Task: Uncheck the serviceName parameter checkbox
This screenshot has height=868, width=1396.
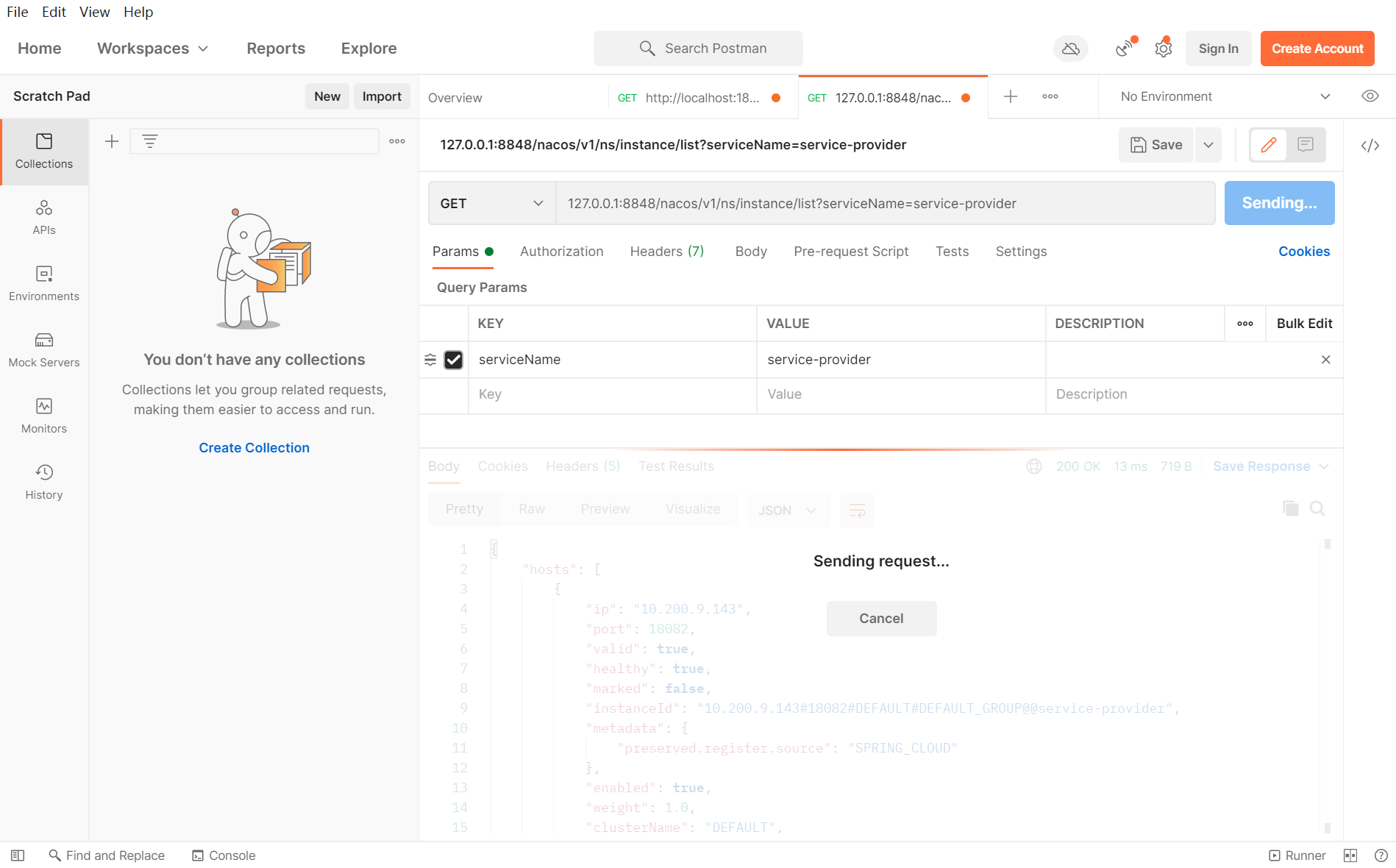Action: tap(454, 360)
